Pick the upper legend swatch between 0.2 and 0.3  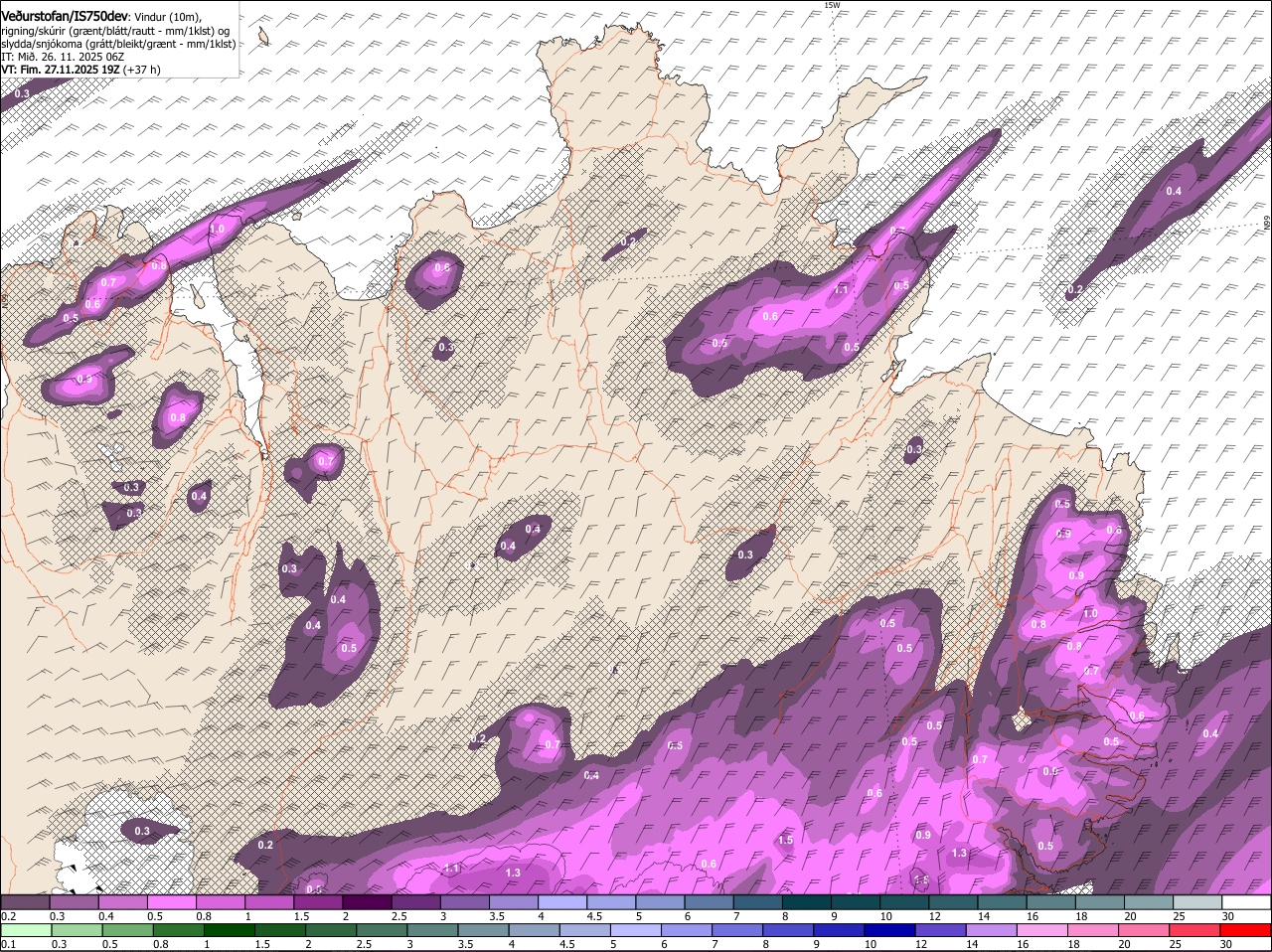[26, 901]
